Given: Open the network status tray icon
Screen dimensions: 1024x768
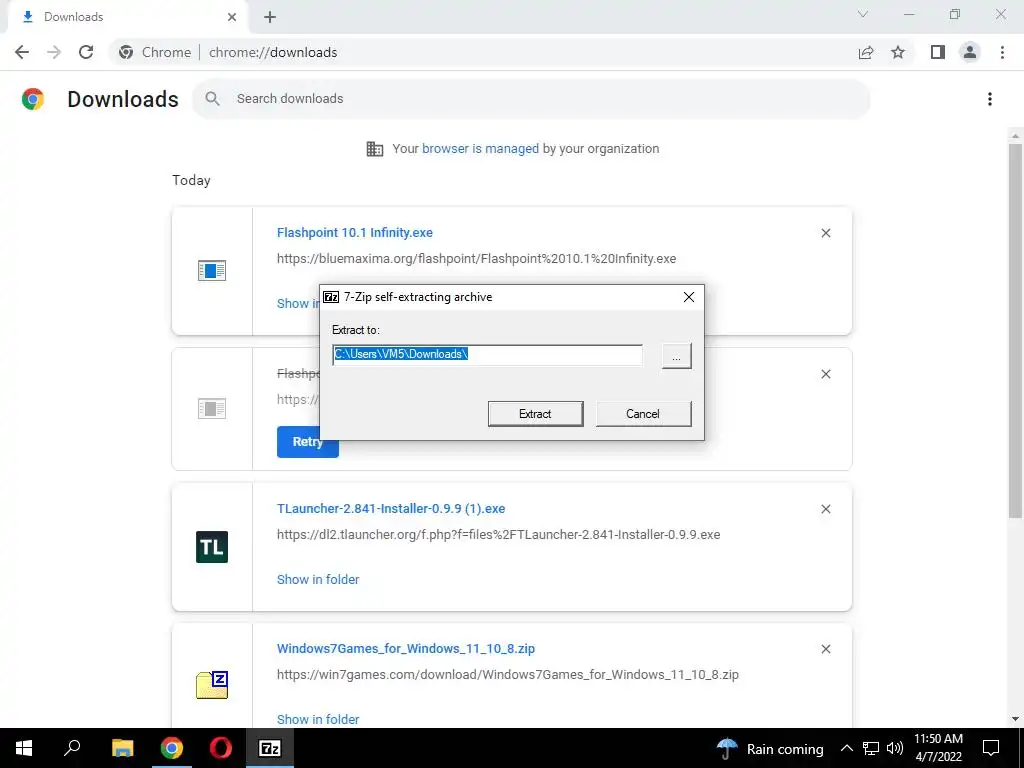Looking at the screenshot, I should tap(871, 748).
